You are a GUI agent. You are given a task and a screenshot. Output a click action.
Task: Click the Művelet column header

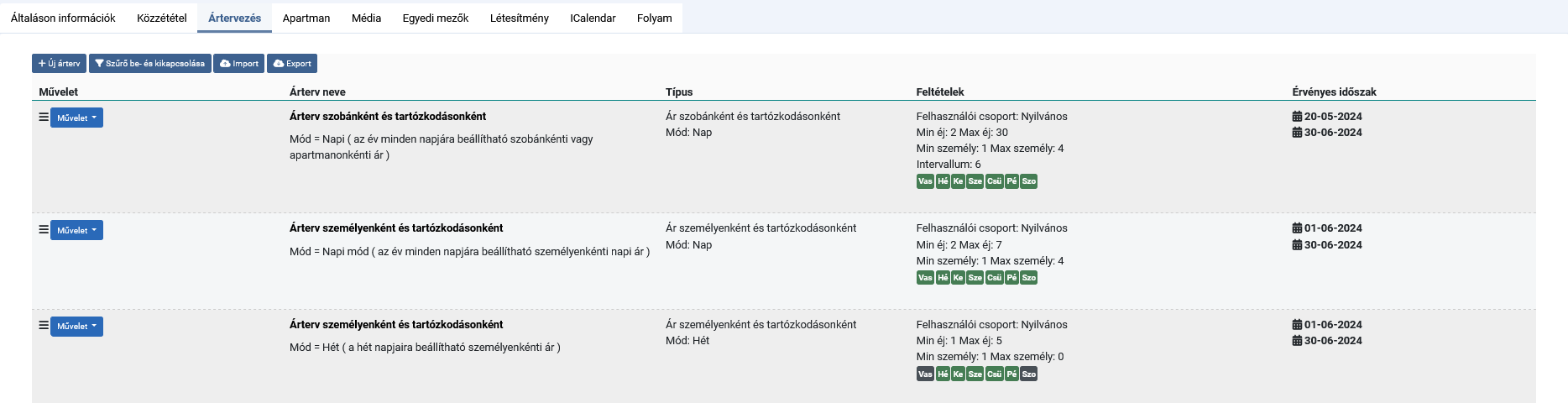tap(59, 92)
